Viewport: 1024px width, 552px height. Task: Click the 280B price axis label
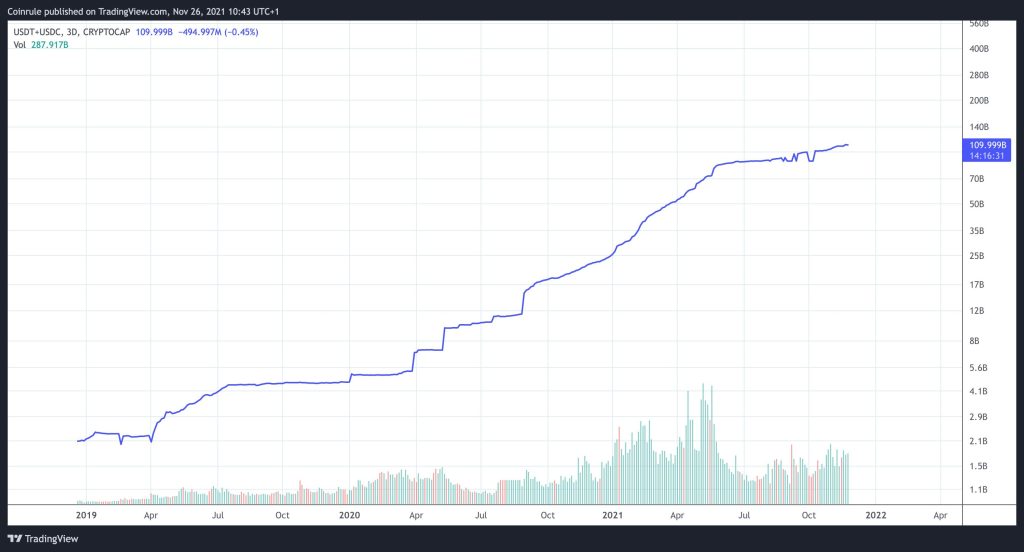tap(978, 75)
